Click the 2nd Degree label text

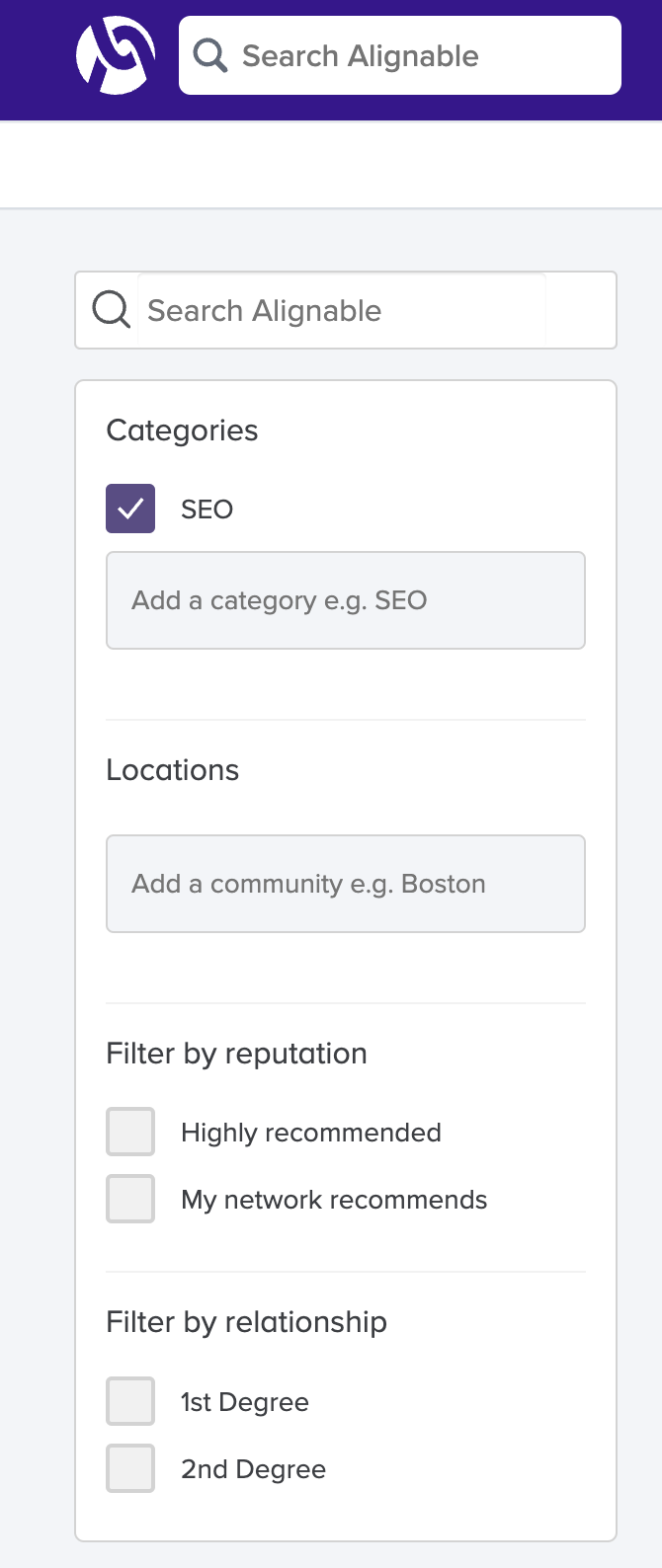pos(254,1469)
